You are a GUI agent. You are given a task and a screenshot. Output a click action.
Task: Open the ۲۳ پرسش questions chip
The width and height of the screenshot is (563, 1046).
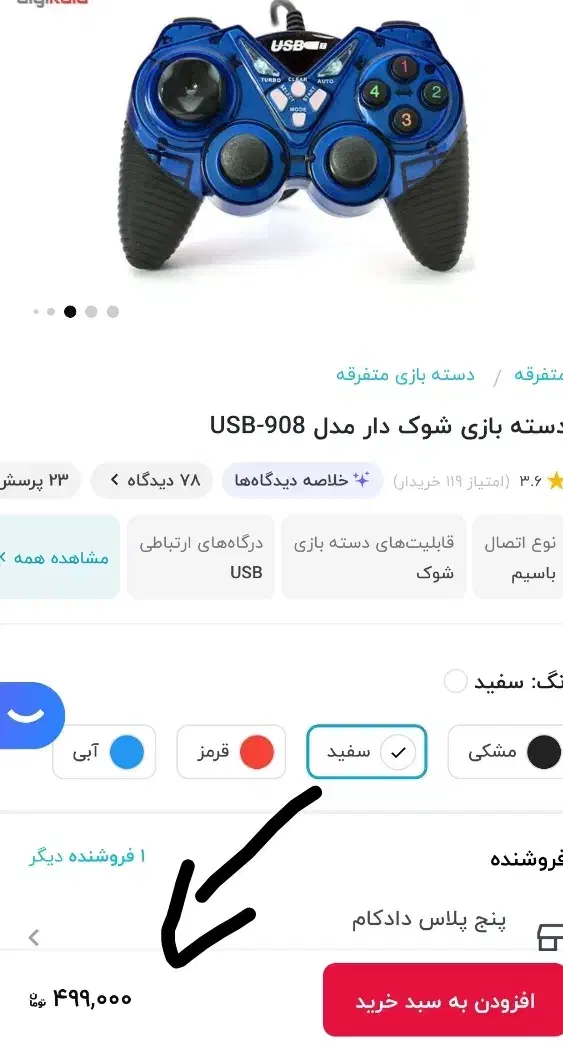click(x=37, y=480)
